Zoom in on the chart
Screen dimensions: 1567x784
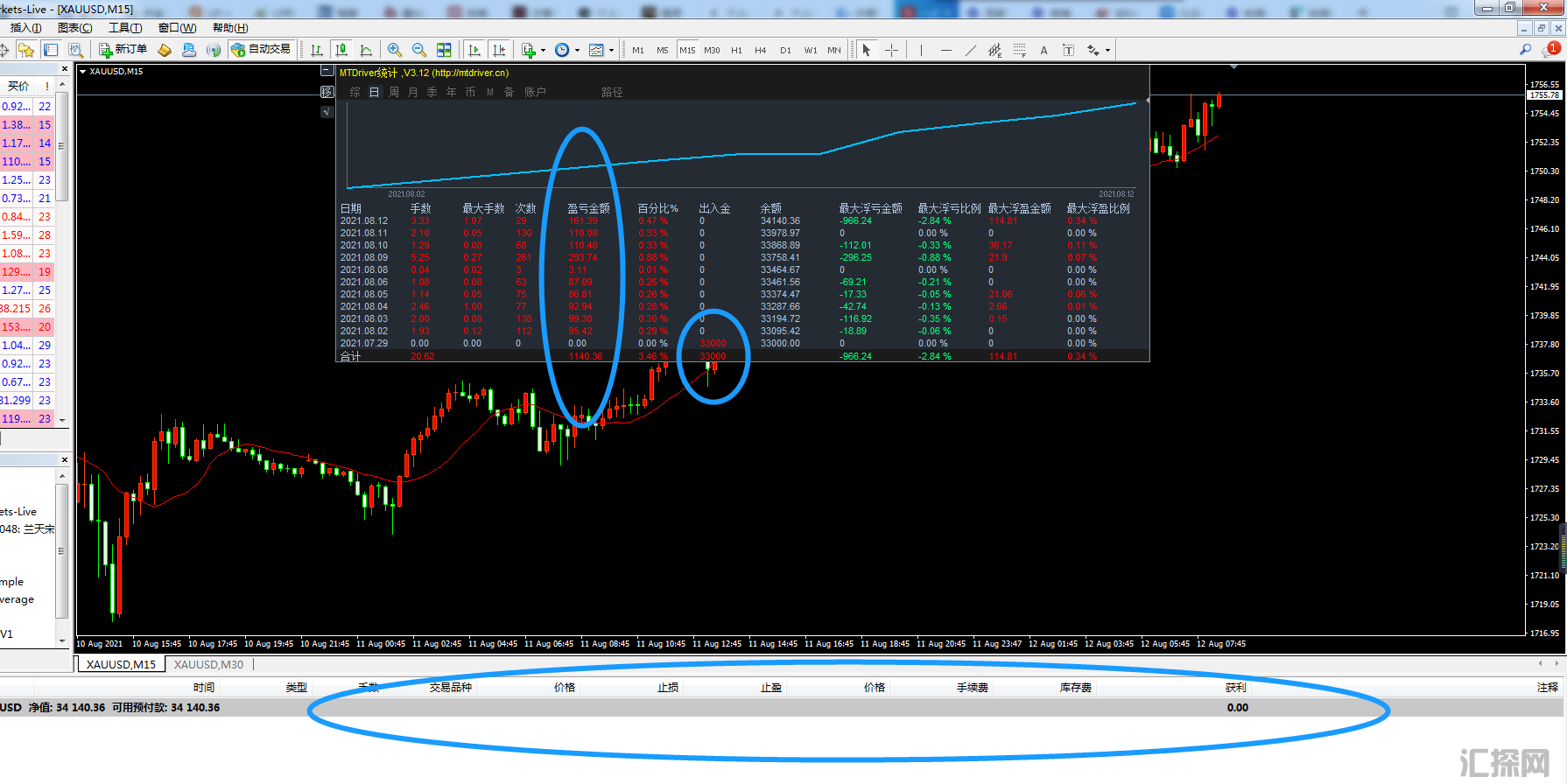click(x=395, y=50)
